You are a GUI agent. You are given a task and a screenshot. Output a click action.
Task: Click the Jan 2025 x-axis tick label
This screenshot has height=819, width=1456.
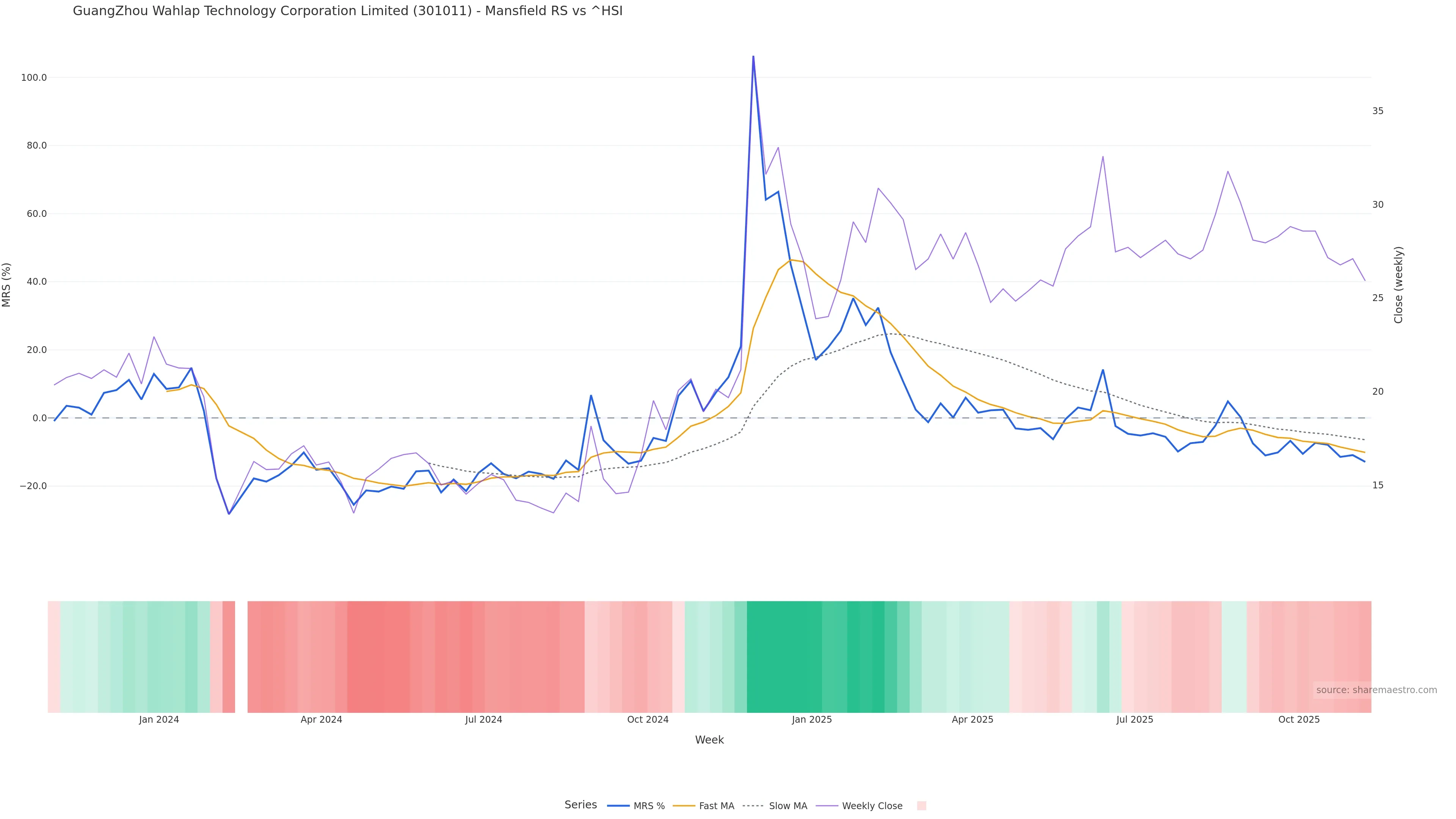point(812,720)
